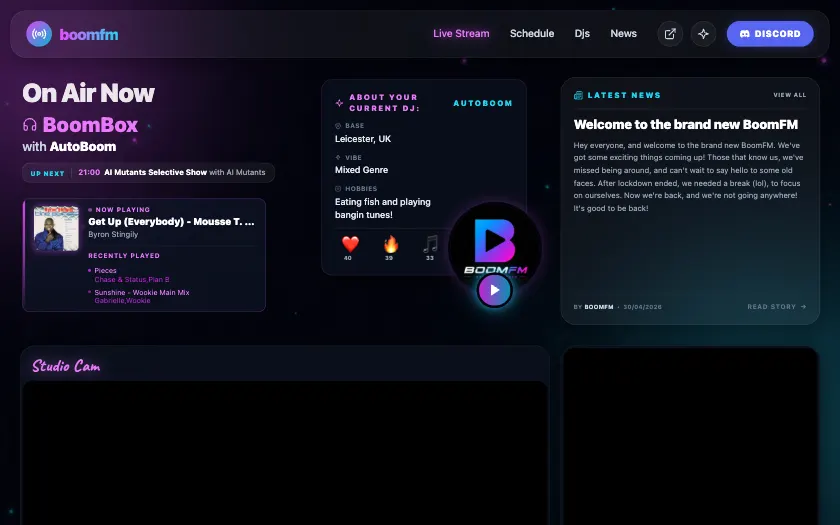
Task: Click the 30/04/2026 news date
Action: pyautogui.click(x=642, y=307)
